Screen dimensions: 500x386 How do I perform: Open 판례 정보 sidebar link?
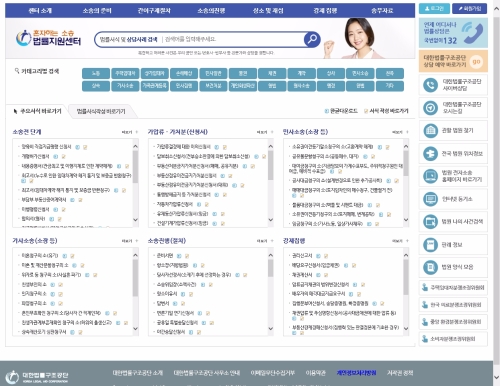(x=453, y=245)
